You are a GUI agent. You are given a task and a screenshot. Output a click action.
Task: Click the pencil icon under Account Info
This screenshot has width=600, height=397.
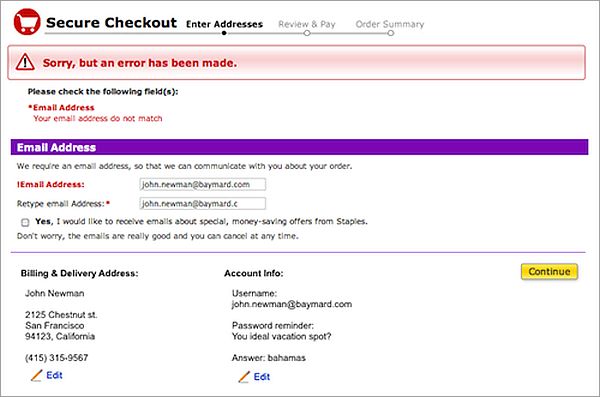tap(244, 377)
